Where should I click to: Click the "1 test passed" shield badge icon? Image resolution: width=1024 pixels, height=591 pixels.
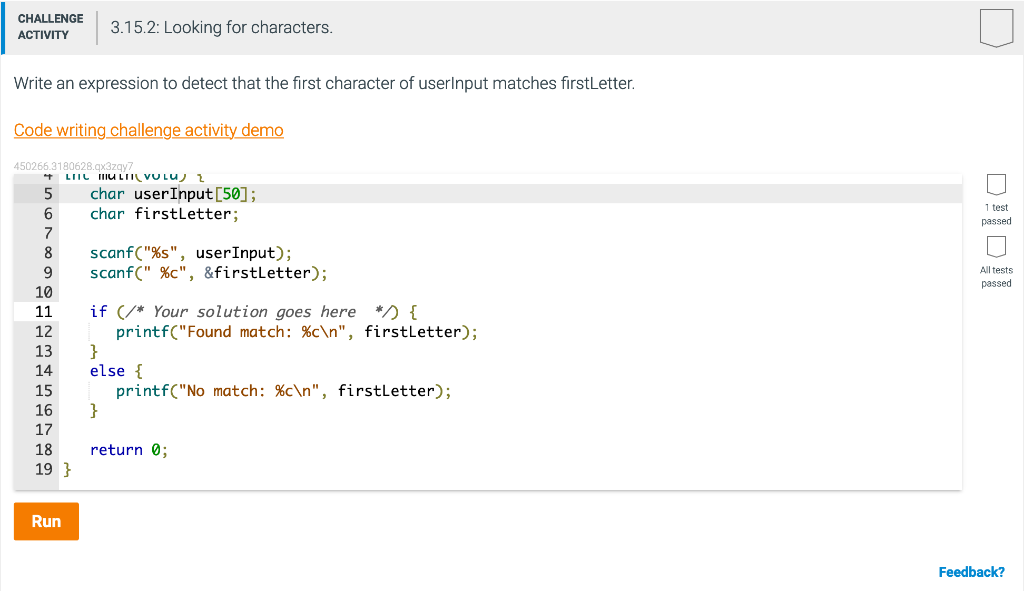pos(996,184)
